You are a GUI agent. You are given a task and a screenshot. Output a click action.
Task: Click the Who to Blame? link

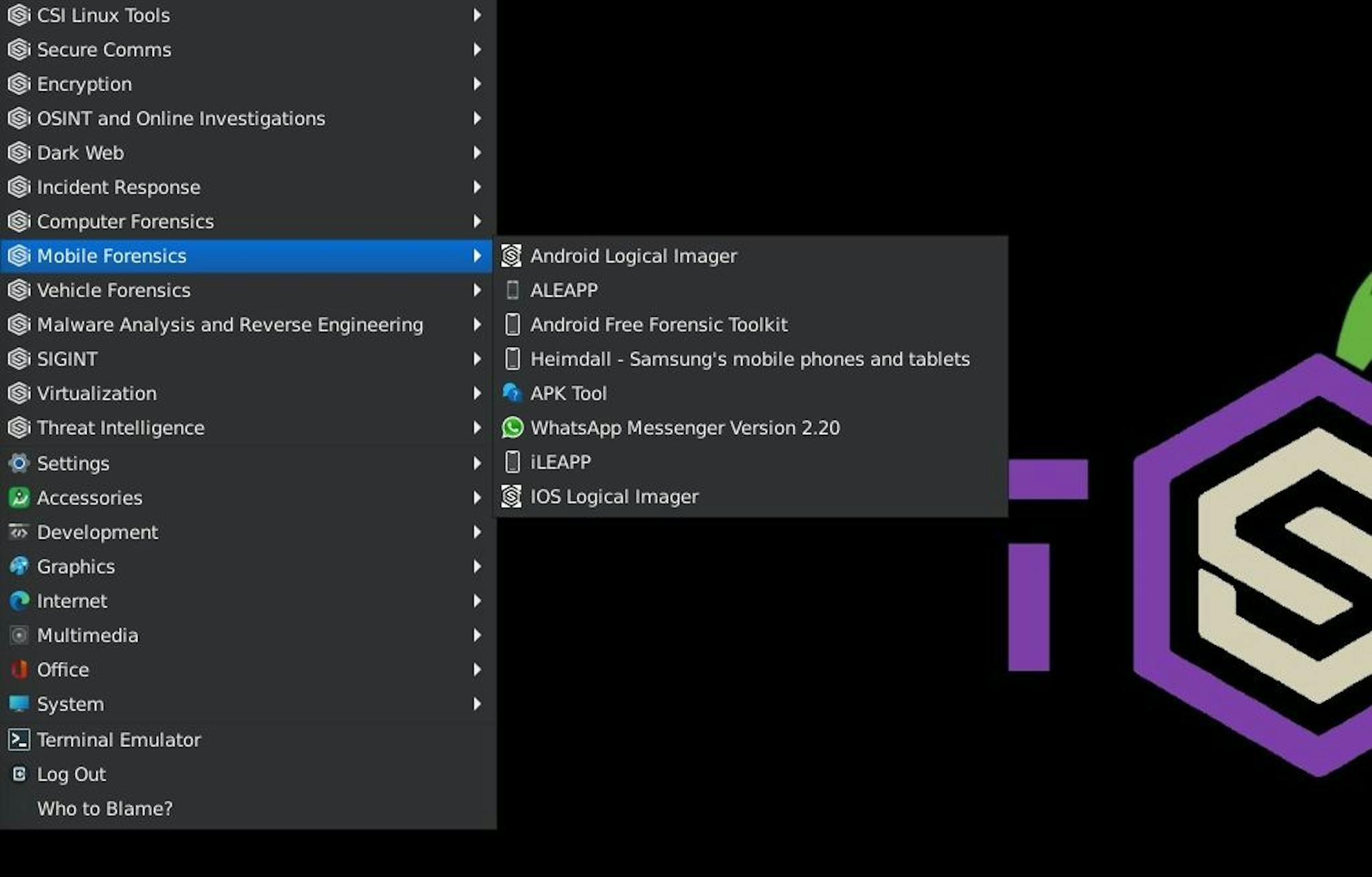(x=105, y=808)
